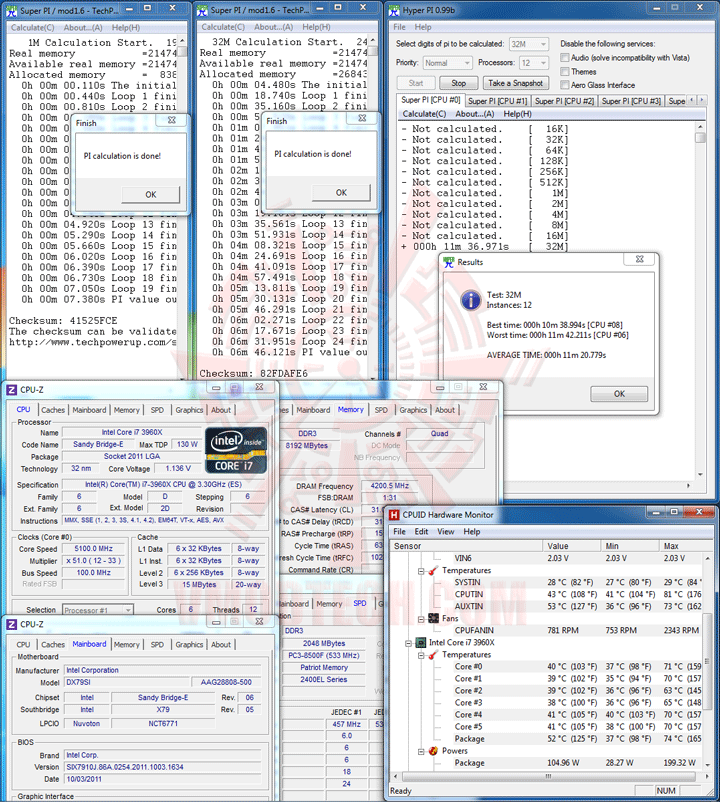Screen dimensions: 720x802
Task: Click the Sensor column header
Action: [466, 546]
